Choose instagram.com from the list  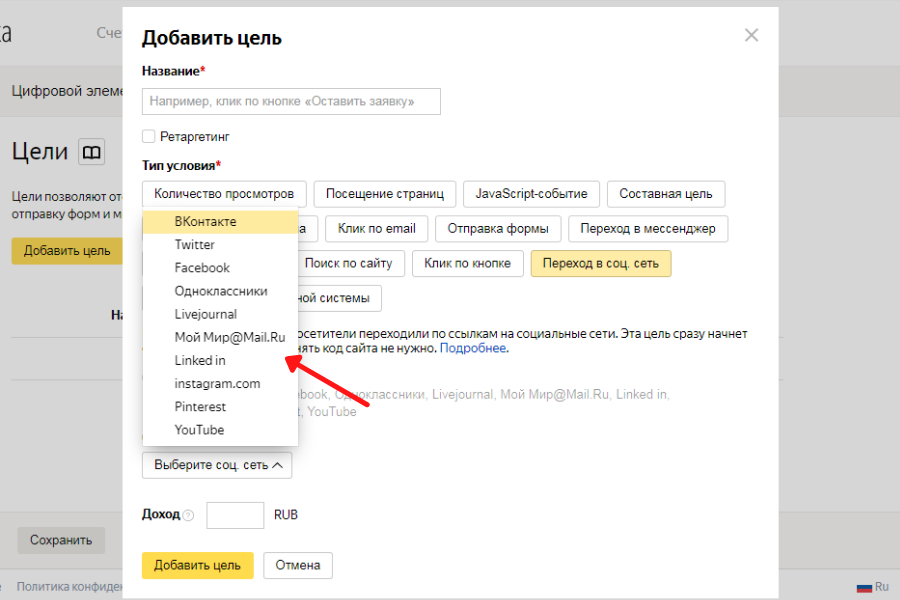click(217, 383)
